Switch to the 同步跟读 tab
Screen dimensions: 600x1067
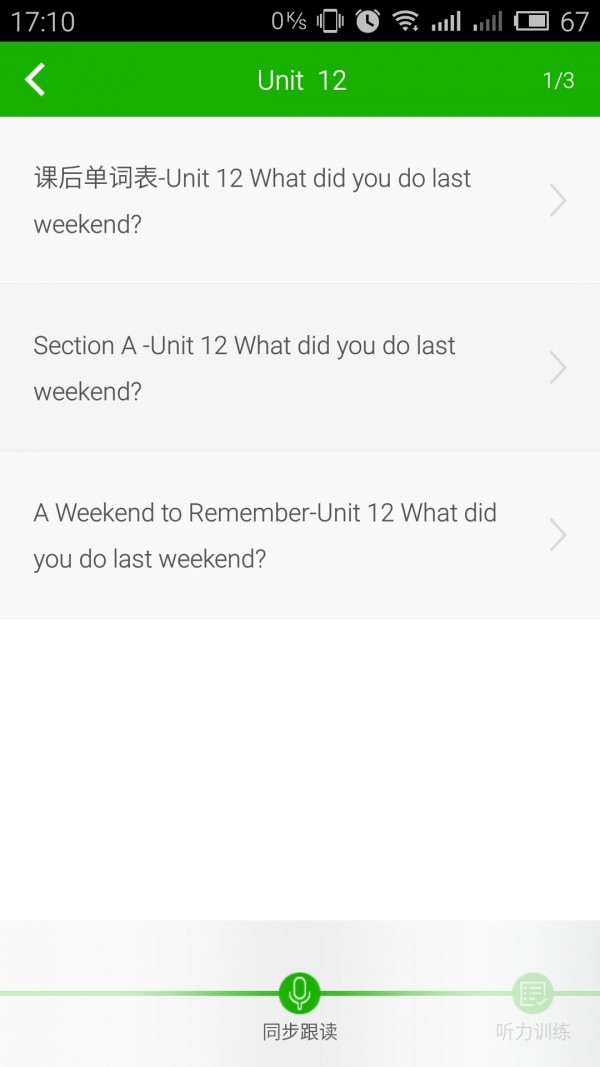point(299,1032)
